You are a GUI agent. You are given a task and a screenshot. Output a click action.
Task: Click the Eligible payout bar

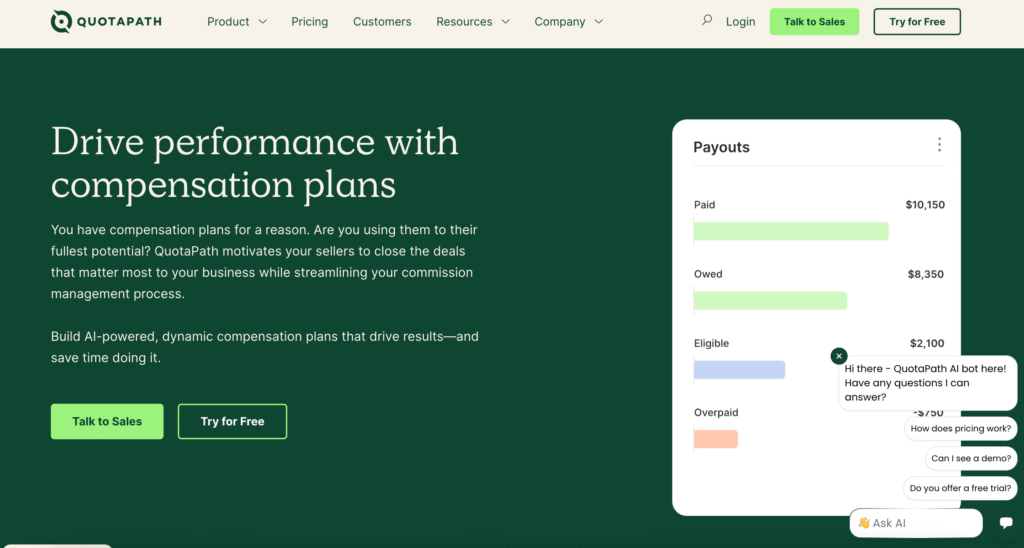(739, 370)
